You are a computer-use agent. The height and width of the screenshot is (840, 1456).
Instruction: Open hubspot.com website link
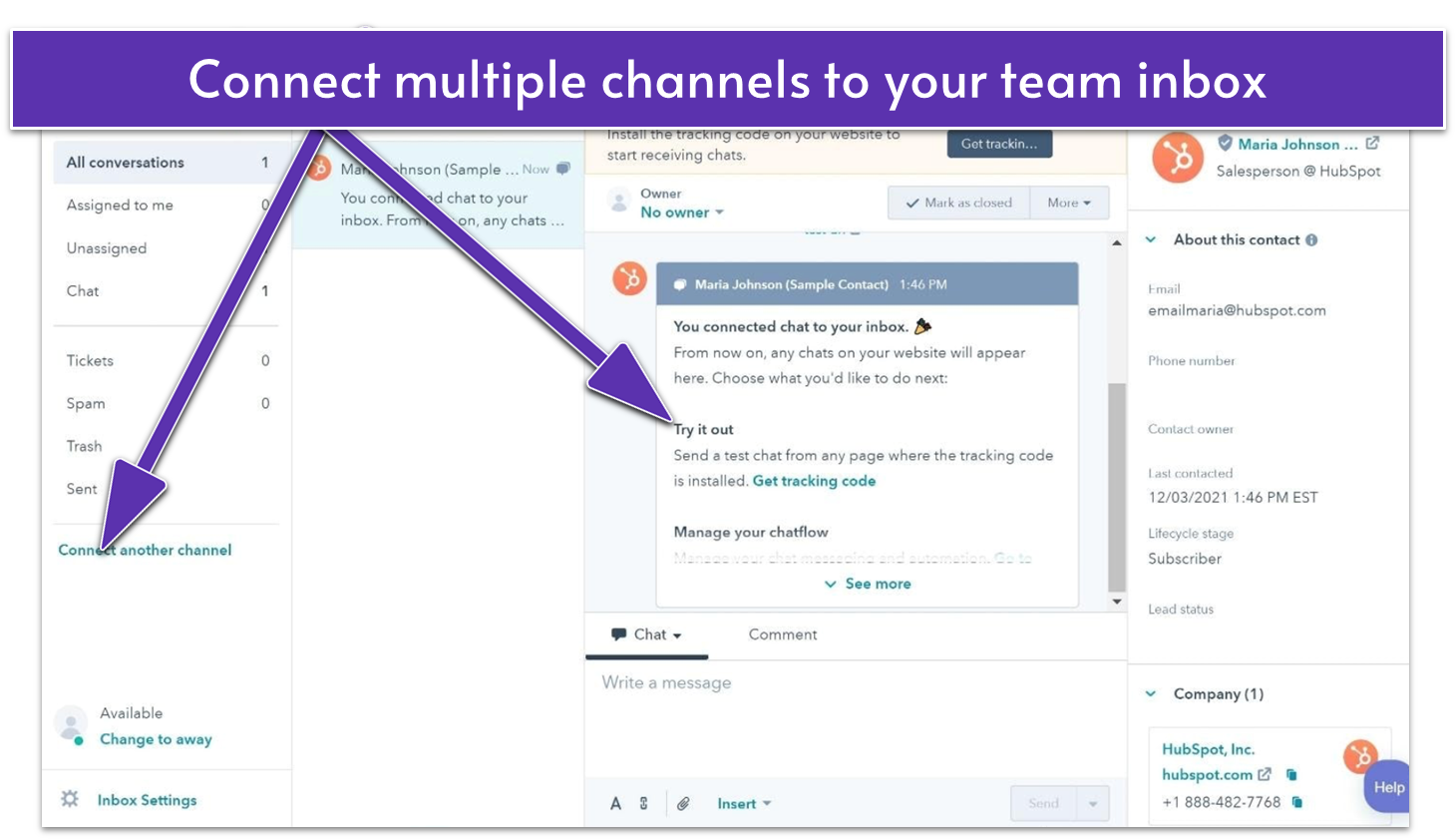pos(1207,775)
